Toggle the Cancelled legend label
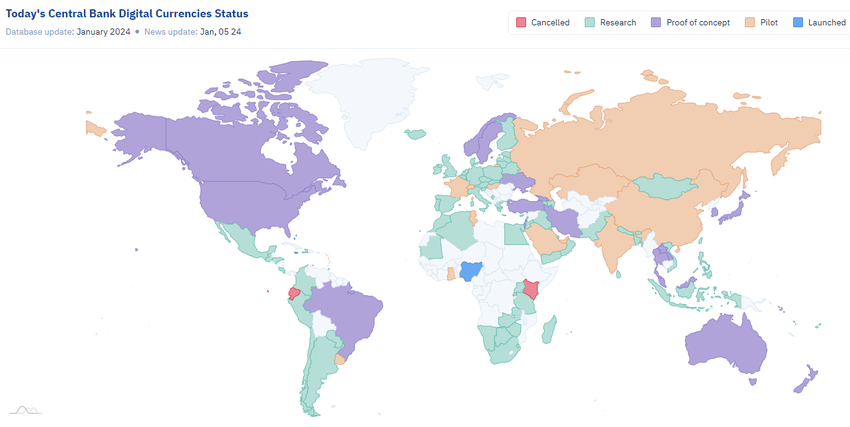This screenshot has height=427, width=850. point(550,22)
